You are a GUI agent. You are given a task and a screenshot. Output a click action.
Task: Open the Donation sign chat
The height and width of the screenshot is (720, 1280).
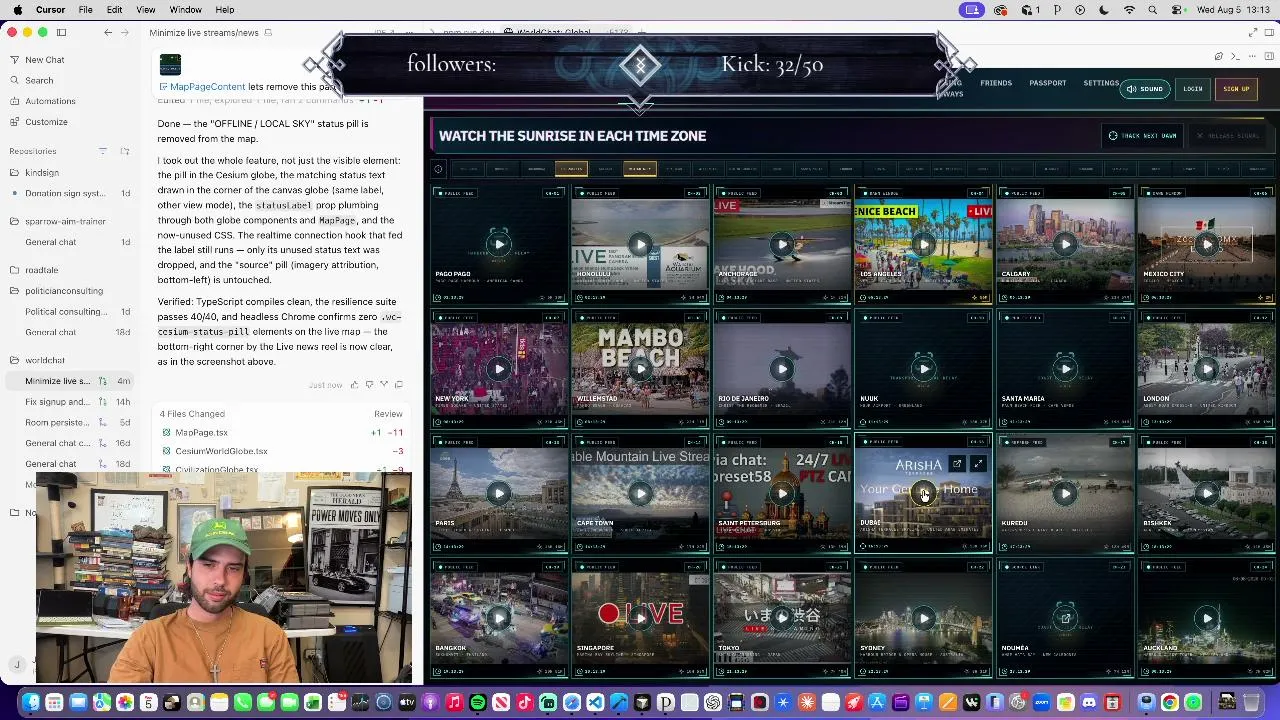click(70, 194)
